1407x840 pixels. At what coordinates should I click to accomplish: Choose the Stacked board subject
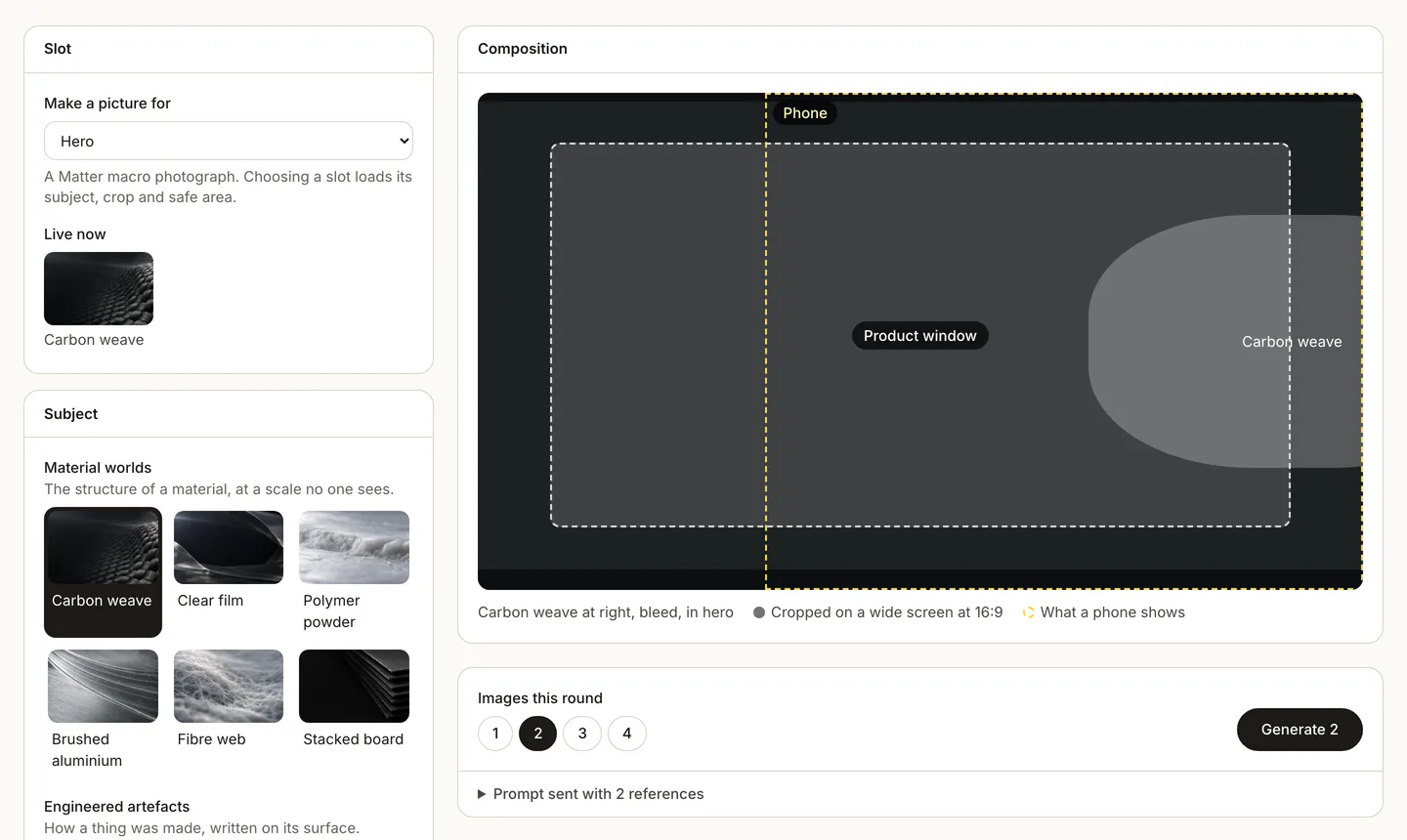coord(354,699)
